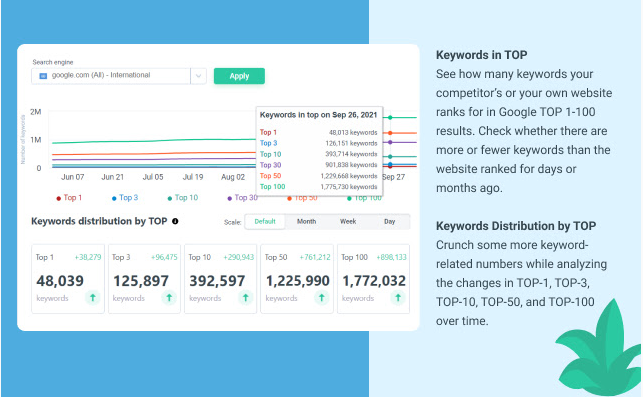The height and width of the screenshot is (397, 643).
Task: Click the green up arrow in Top 50 card
Action: pos(322,297)
